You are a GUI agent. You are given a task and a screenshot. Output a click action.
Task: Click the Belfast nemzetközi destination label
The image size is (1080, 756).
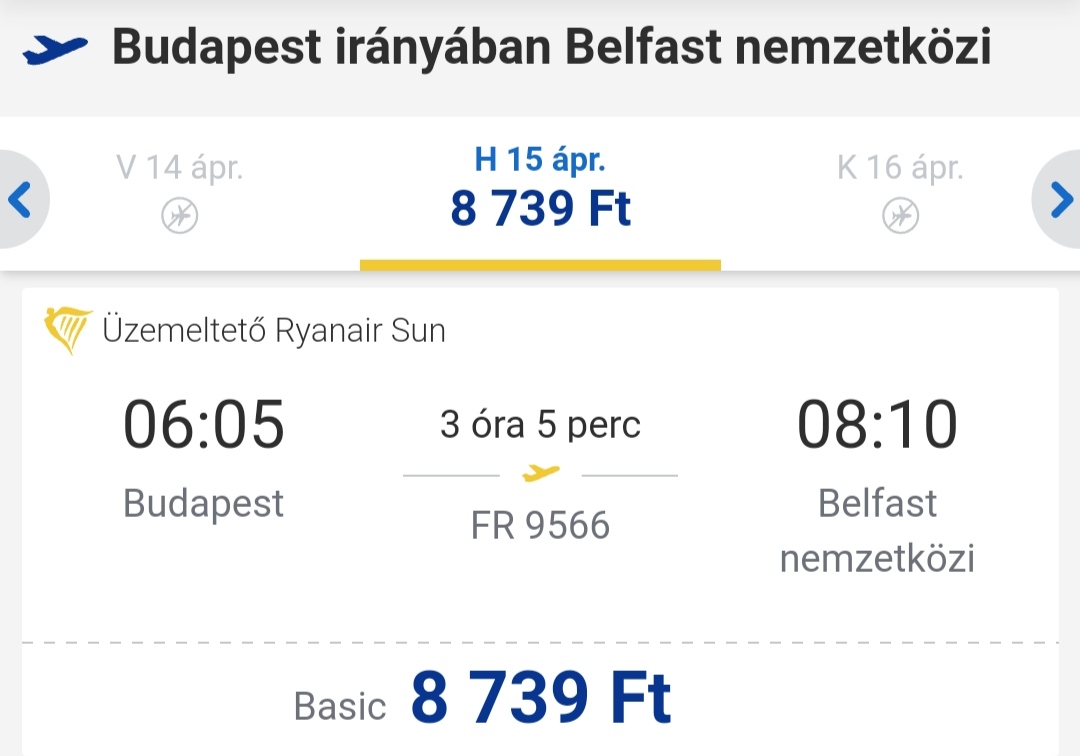tap(878, 530)
